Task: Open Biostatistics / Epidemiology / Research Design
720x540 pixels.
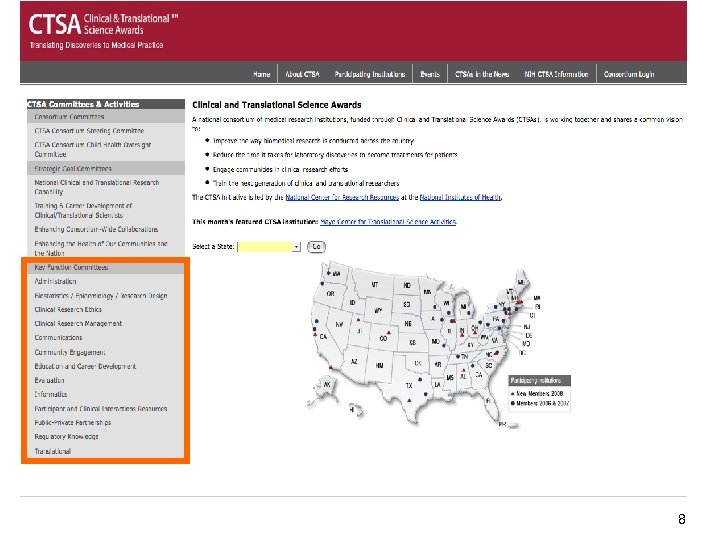Action: [101, 296]
